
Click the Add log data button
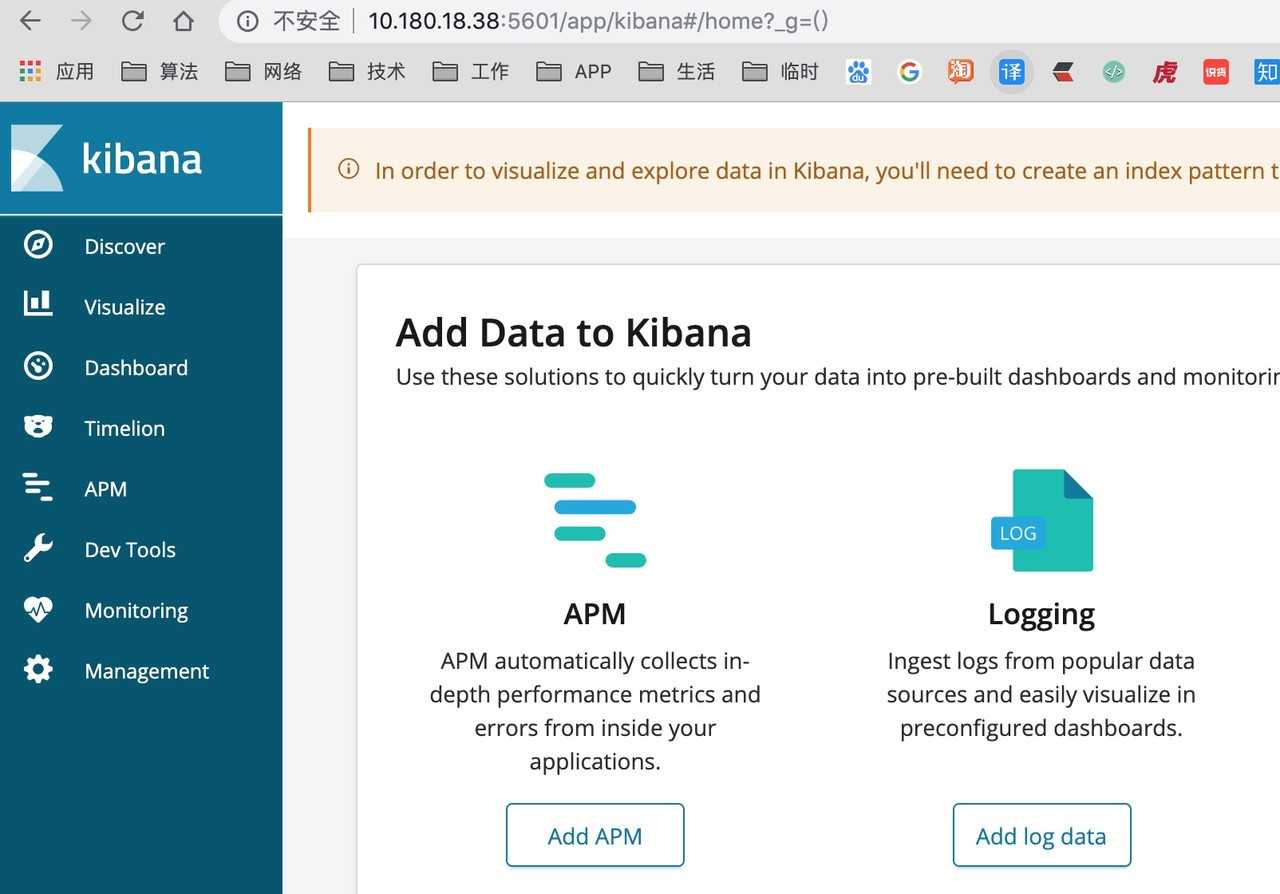pyautogui.click(x=1041, y=835)
